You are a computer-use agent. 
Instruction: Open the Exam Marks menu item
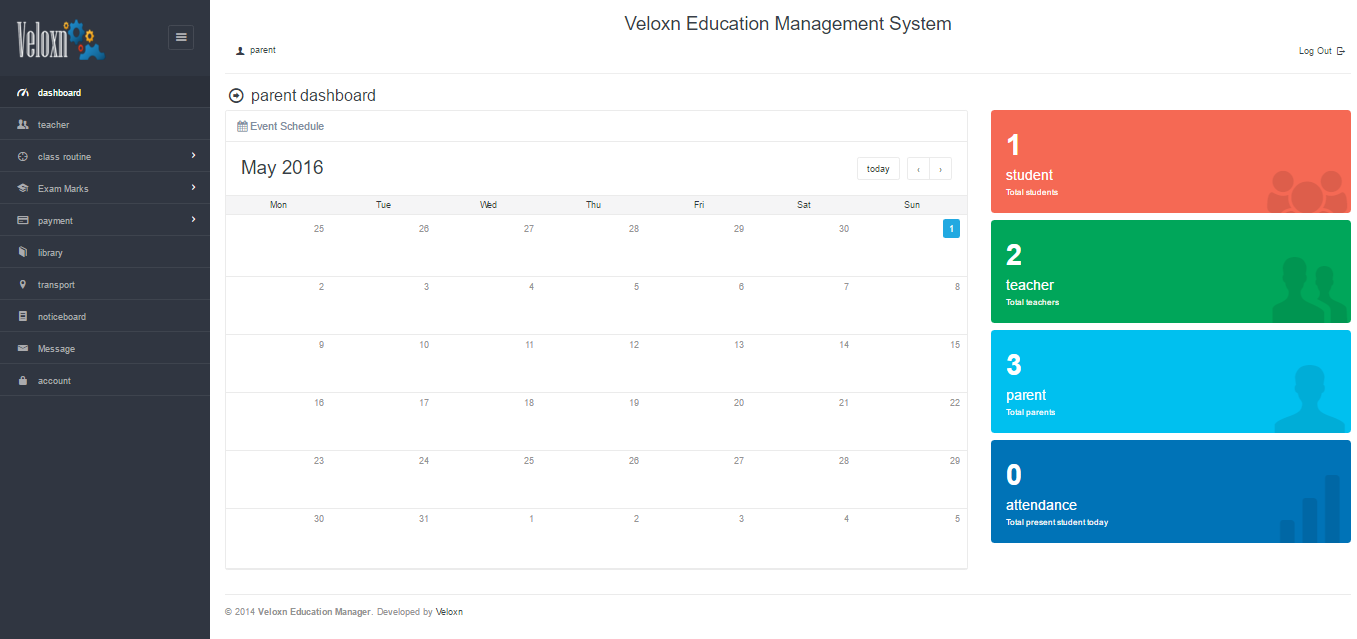pos(63,189)
